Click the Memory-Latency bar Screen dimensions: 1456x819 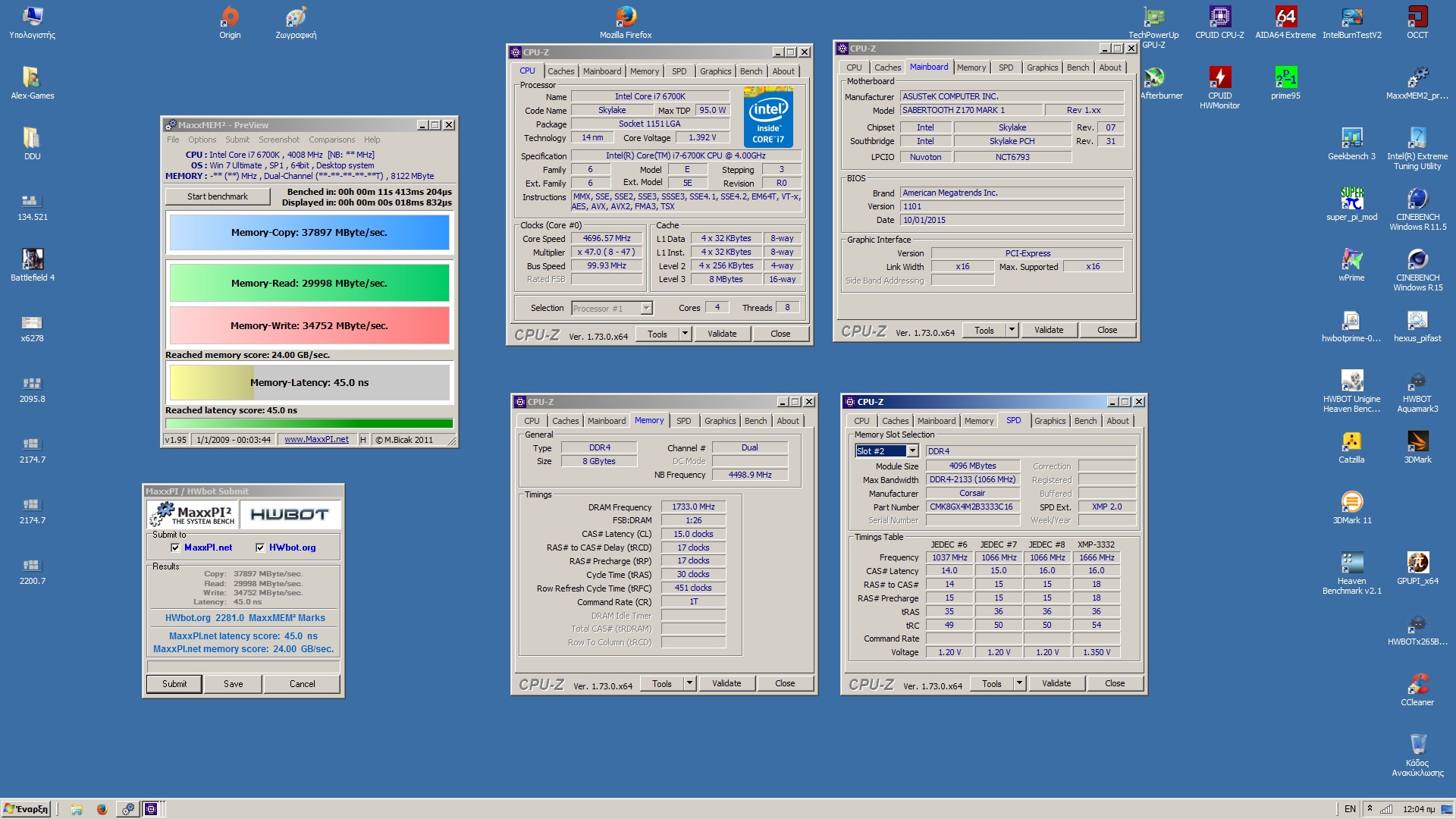click(309, 383)
